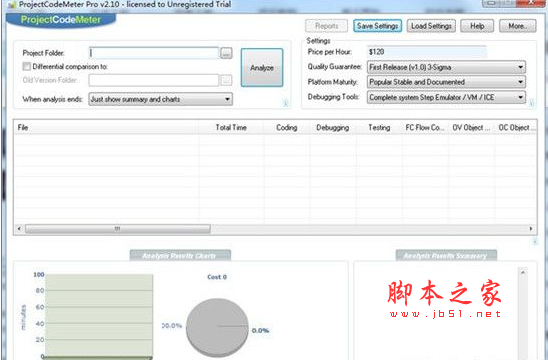This screenshot has width=548, height=360.
Task: Sort by the FC Flow Co... column header
Action: (x=425, y=128)
